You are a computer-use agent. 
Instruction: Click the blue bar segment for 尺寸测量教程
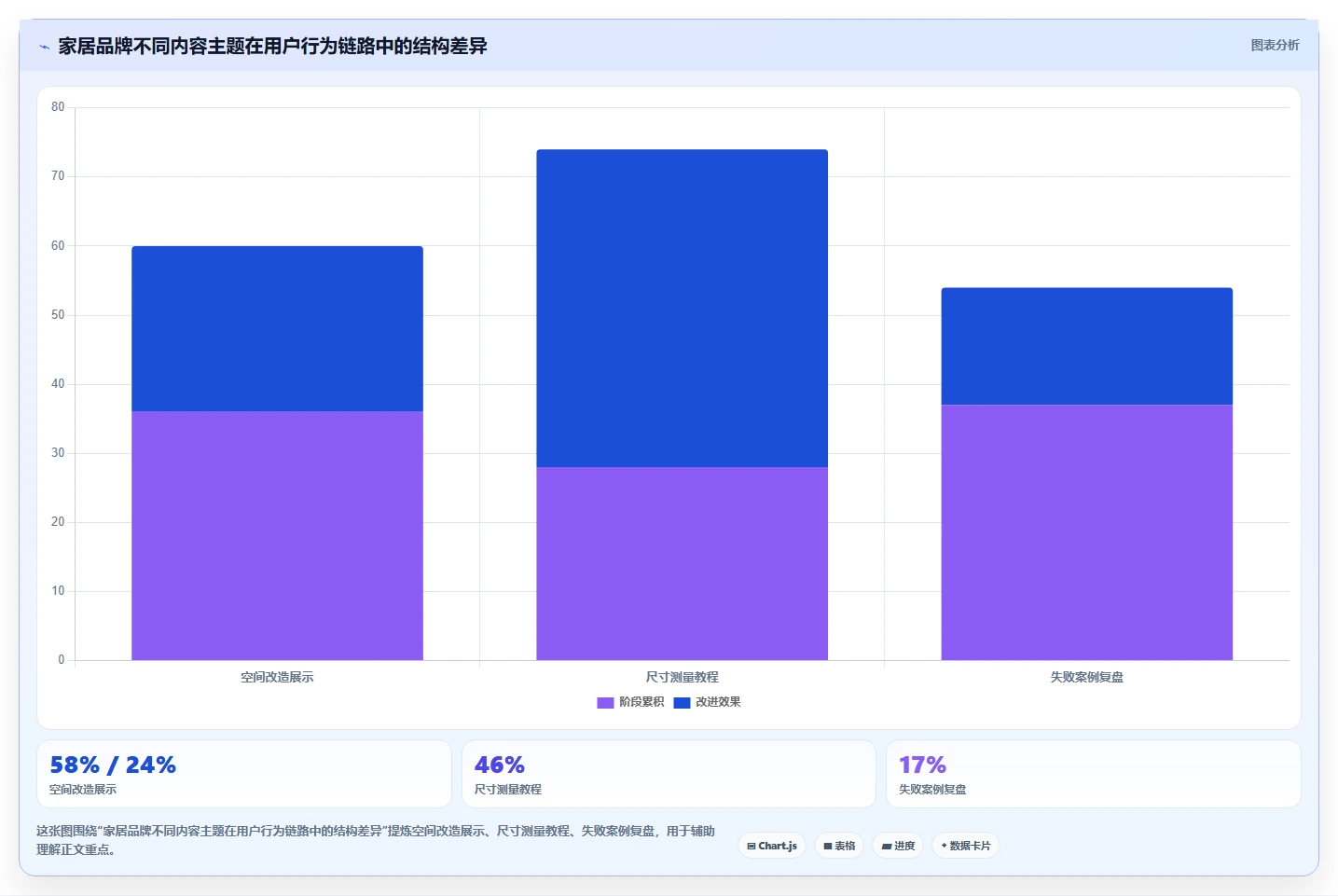tap(682, 308)
